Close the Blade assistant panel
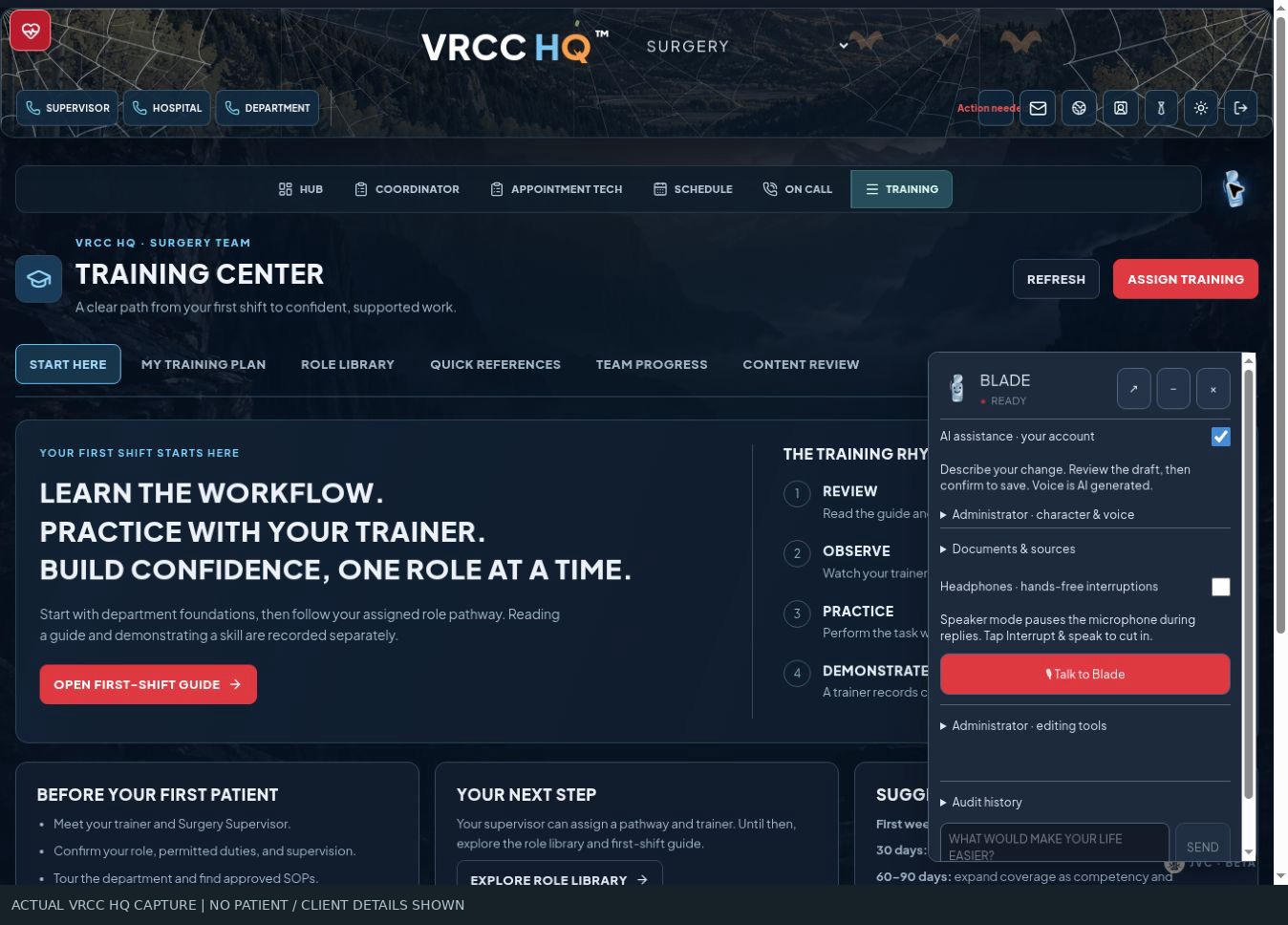This screenshot has width=1288, height=925. [1213, 389]
